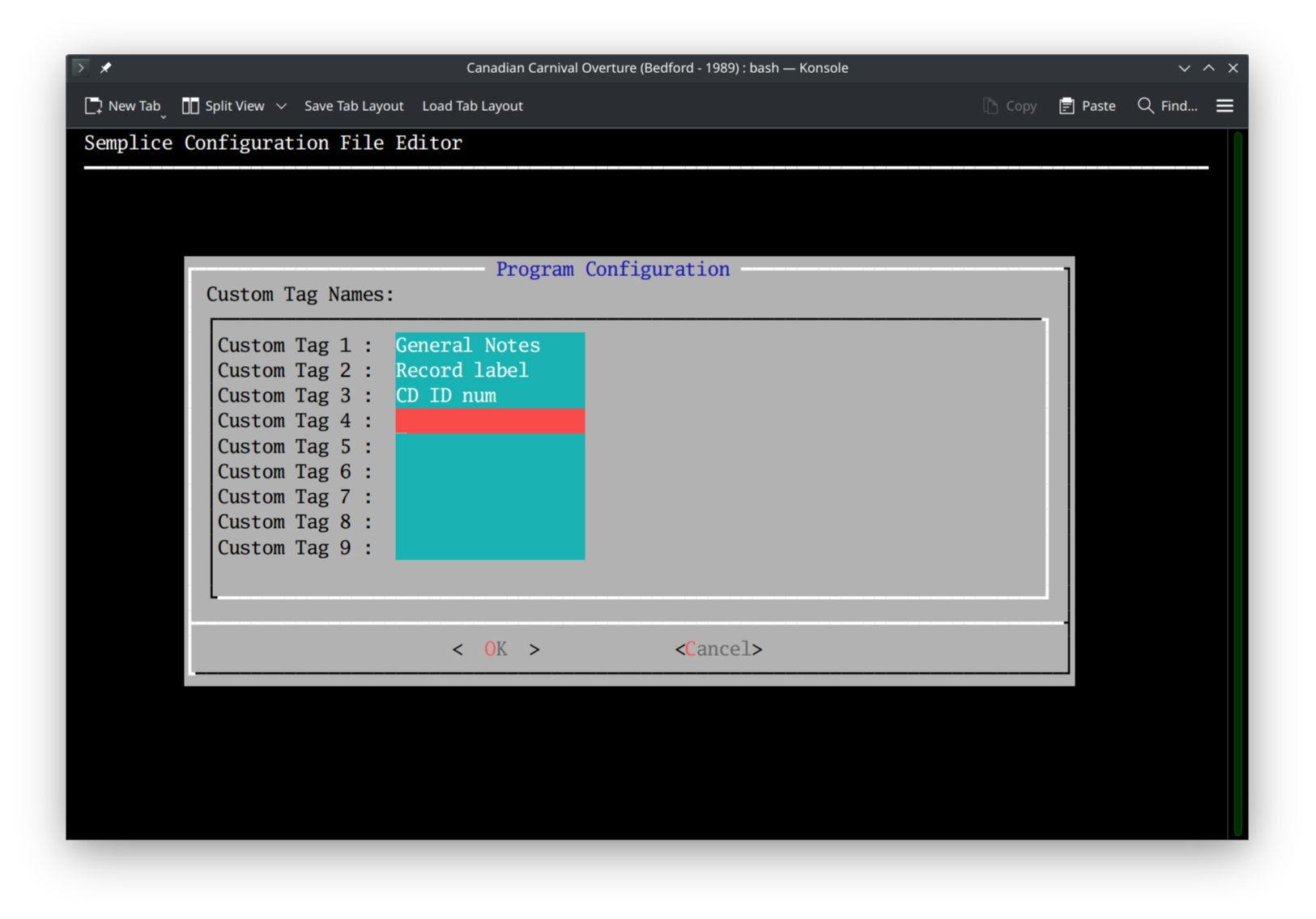Click the shade-window chevron in the titlebar

pyautogui.click(x=1184, y=68)
